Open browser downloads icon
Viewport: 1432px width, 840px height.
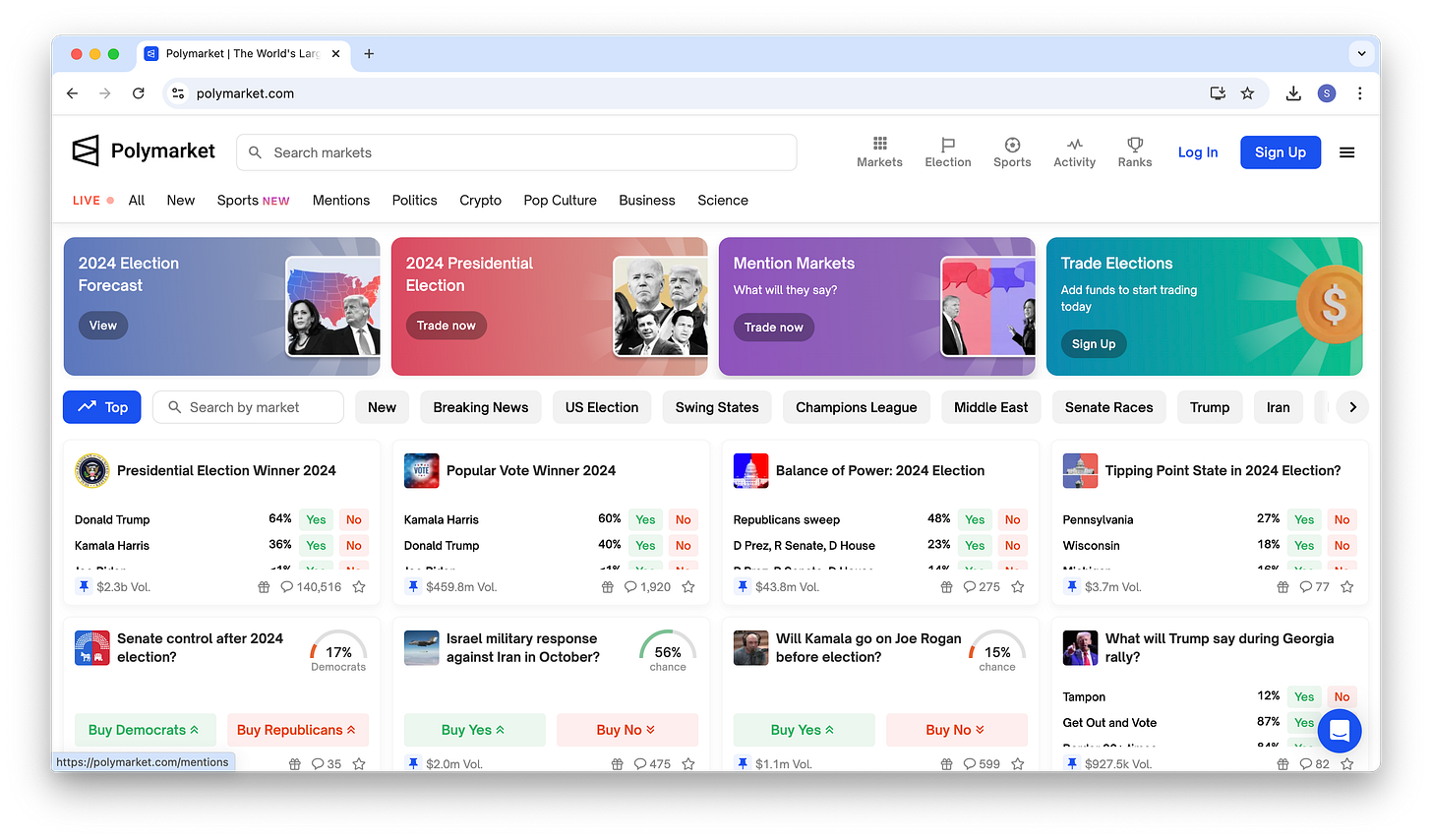coord(1293,93)
